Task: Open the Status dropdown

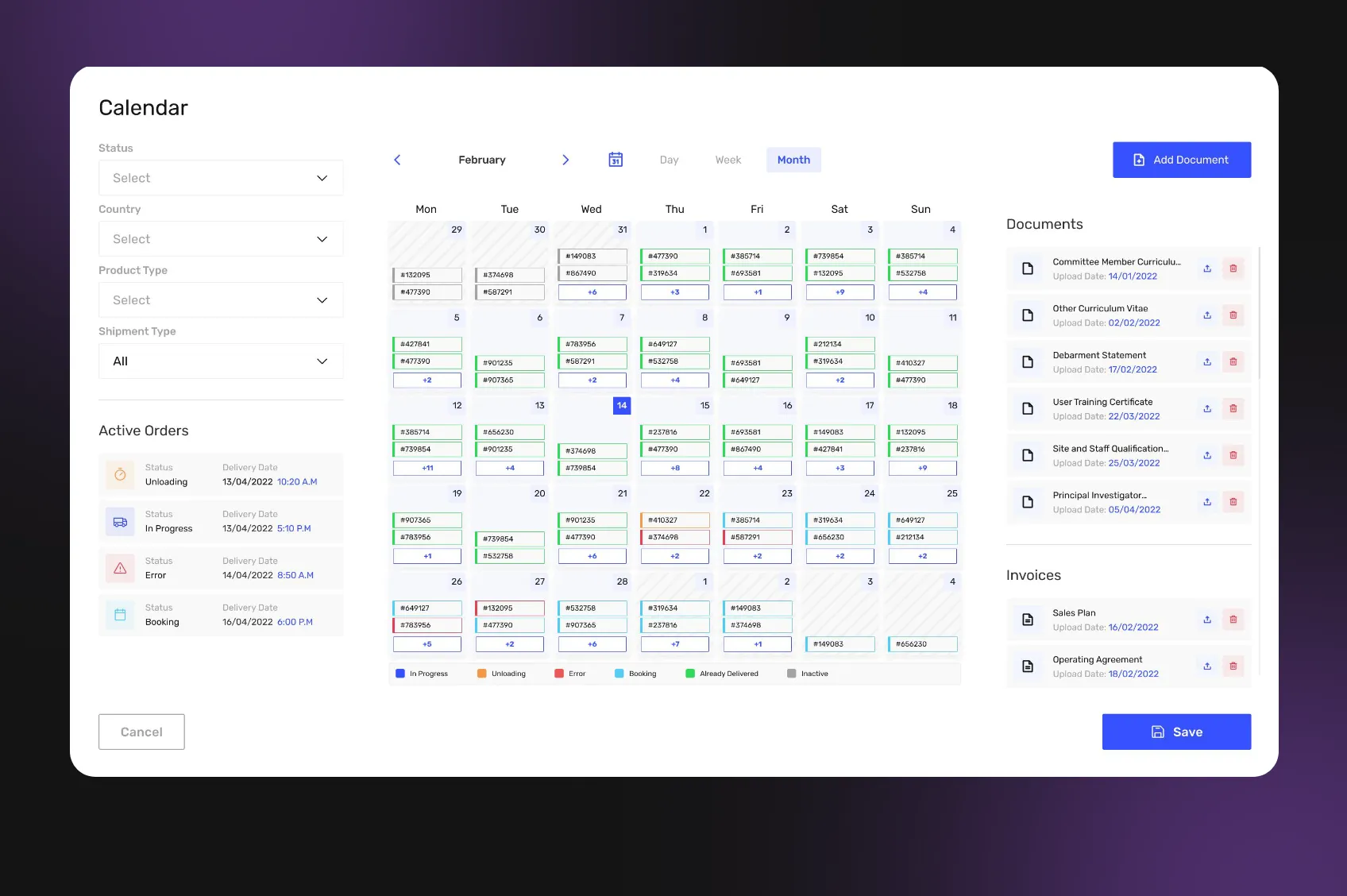Action: 221,178
